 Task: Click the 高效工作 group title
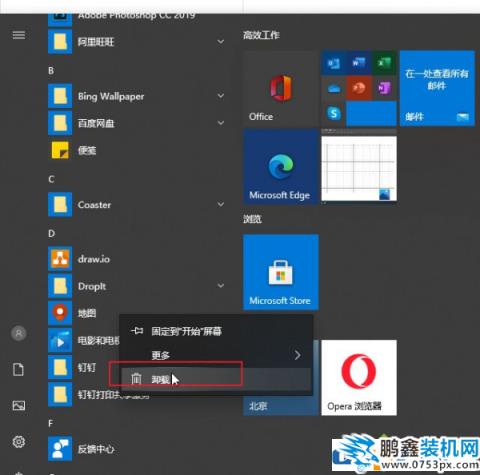[261, 35]
